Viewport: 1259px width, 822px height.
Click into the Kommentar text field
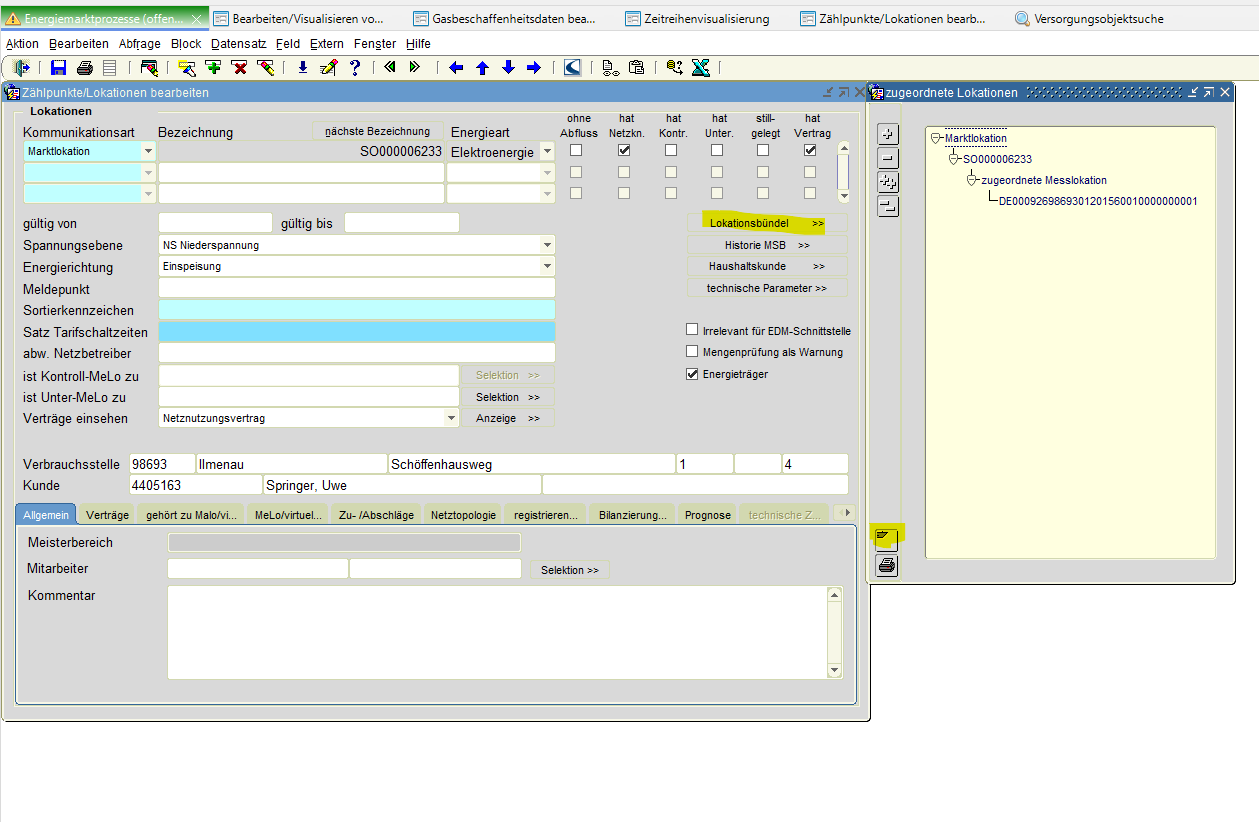(x=496, y=631)
